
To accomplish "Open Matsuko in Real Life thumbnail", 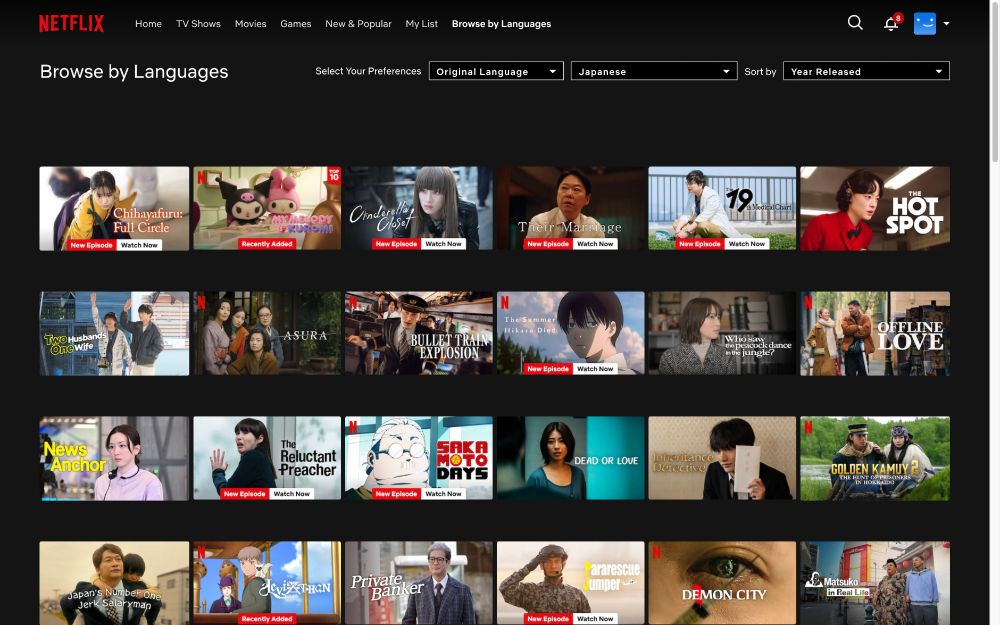I will pyautogui.click(x=875, y=583).
